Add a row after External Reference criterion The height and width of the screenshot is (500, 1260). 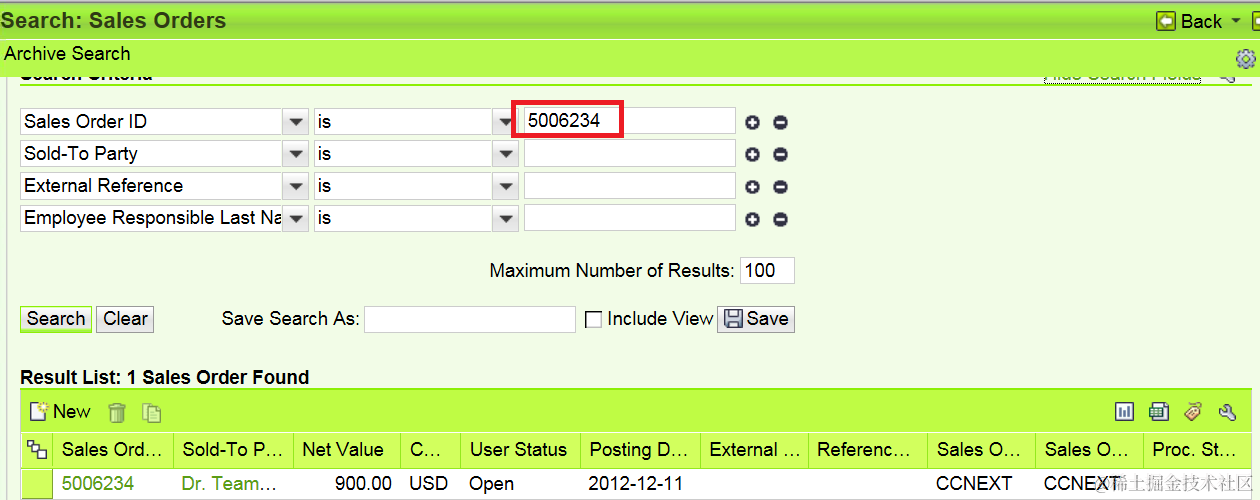click(752, 187)
